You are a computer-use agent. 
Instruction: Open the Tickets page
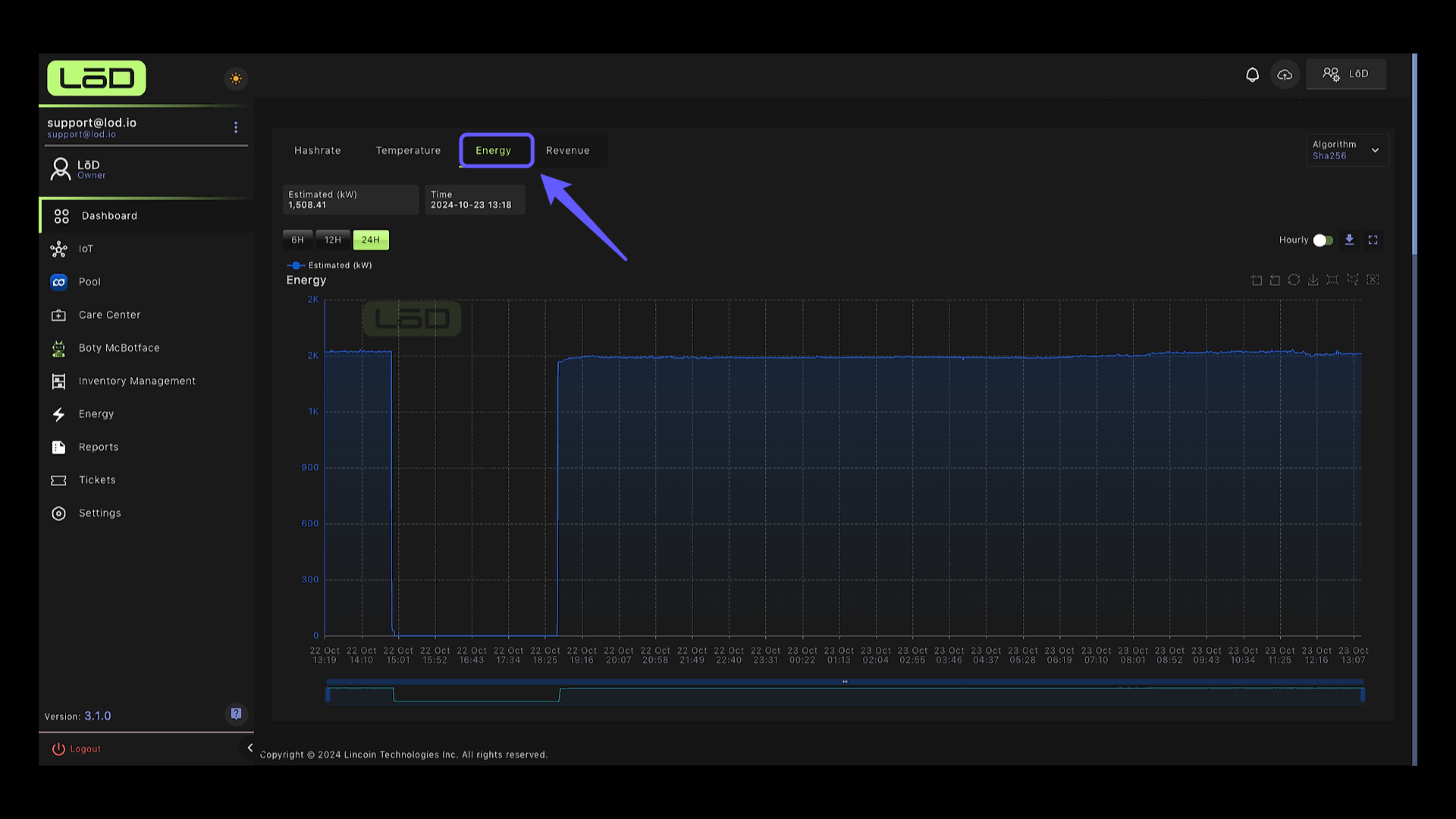pos(146,480)
